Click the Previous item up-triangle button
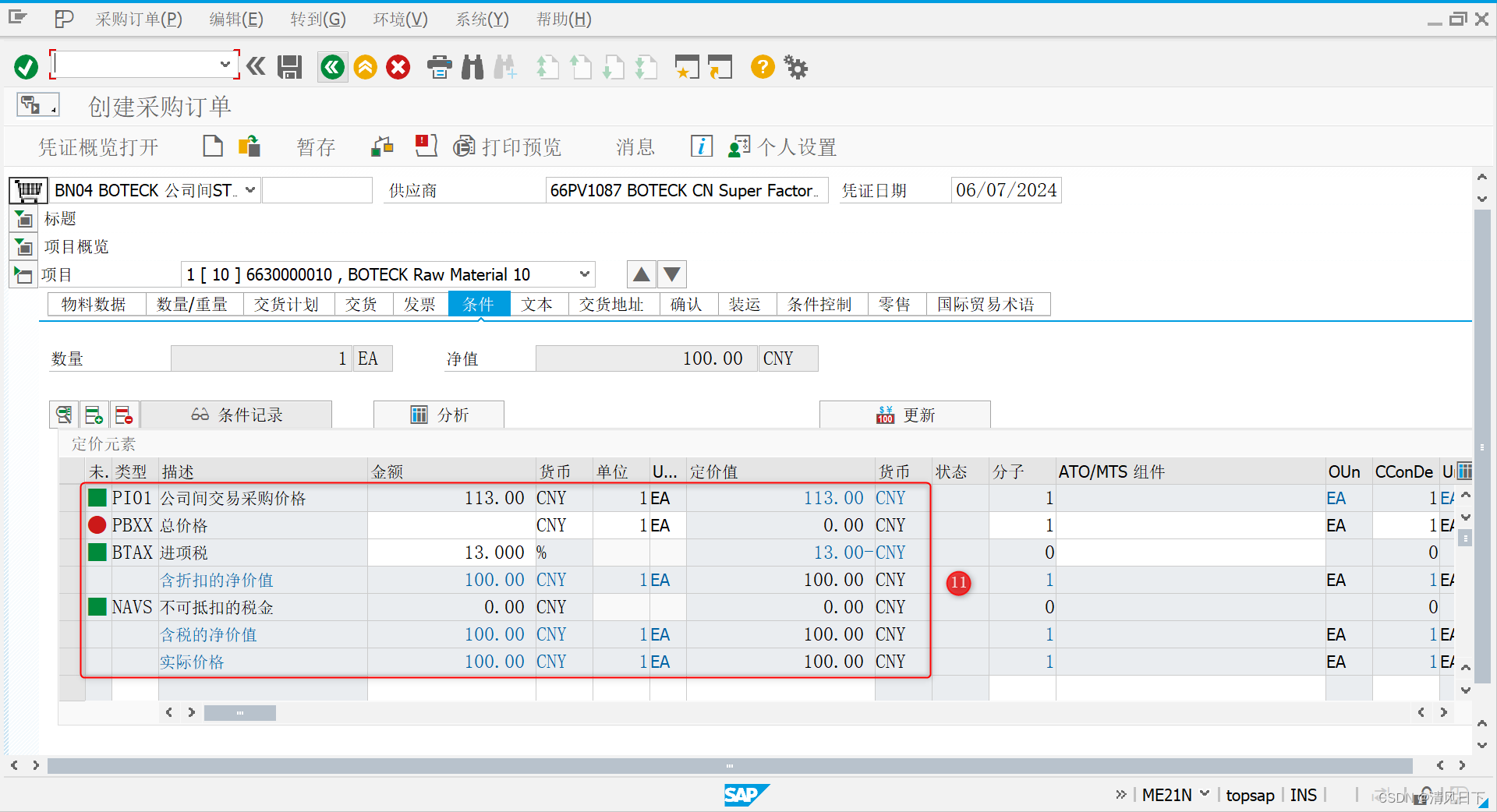The width and height of the screenshot is (1497, 812). pyautogui.click(x=642, y=274)
